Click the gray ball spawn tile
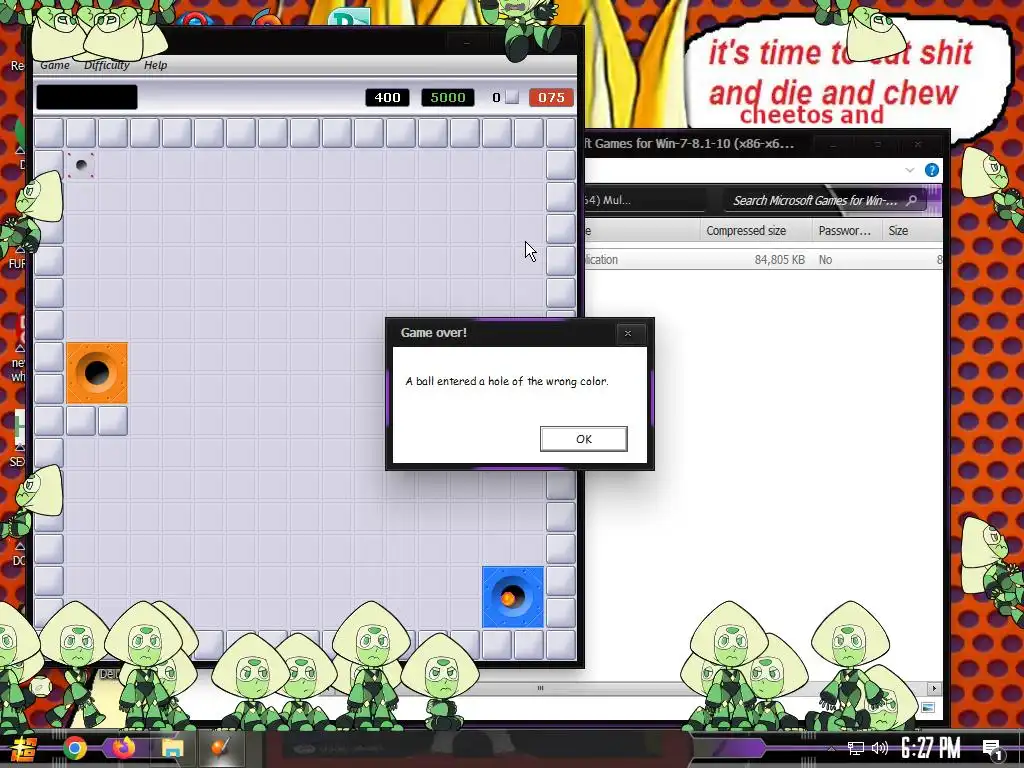The height and width of the screenshot is (768, 1024). [81, 165]
